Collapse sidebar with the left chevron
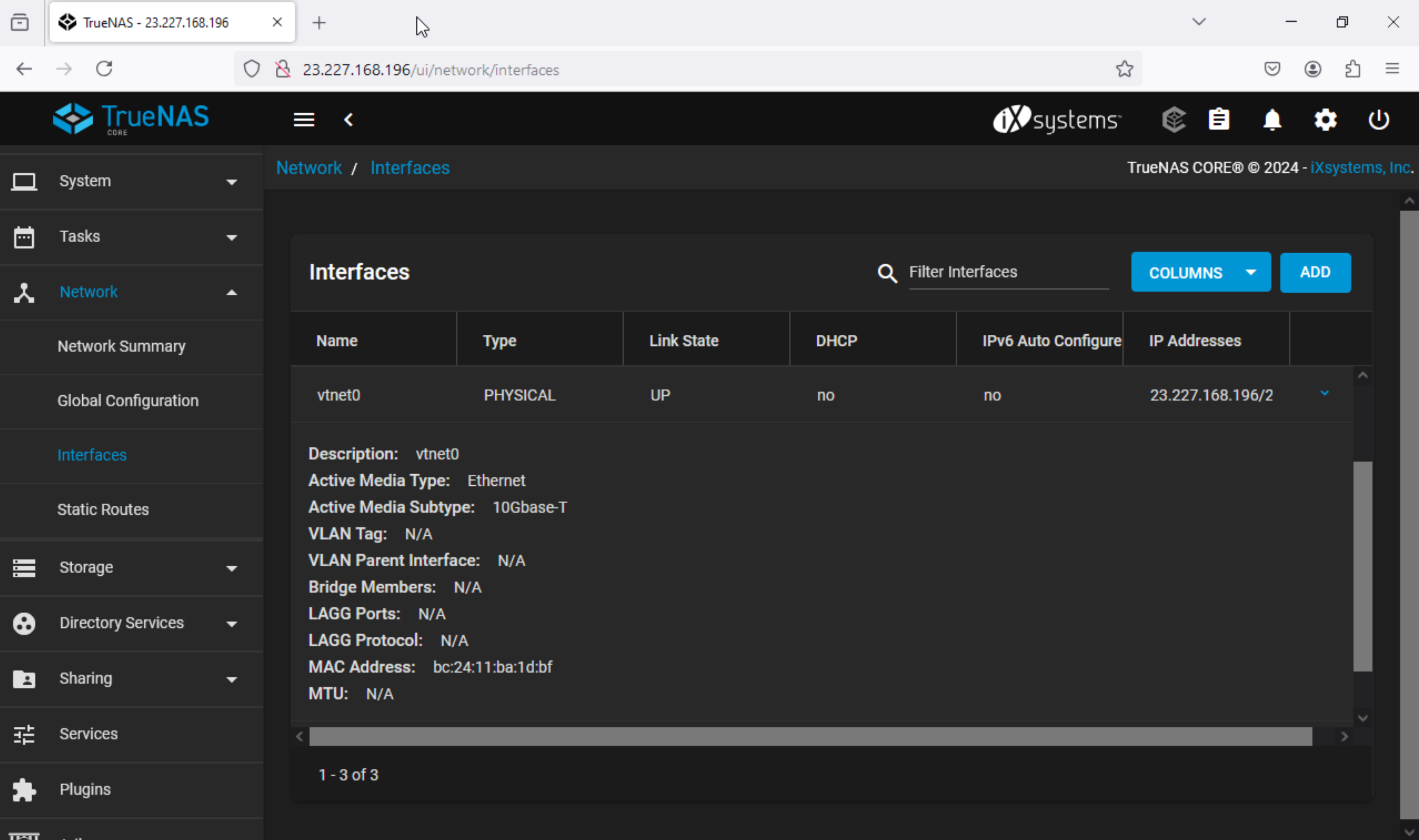The height and width of the screenshot is (840, 1419). (x=349, y=120)
